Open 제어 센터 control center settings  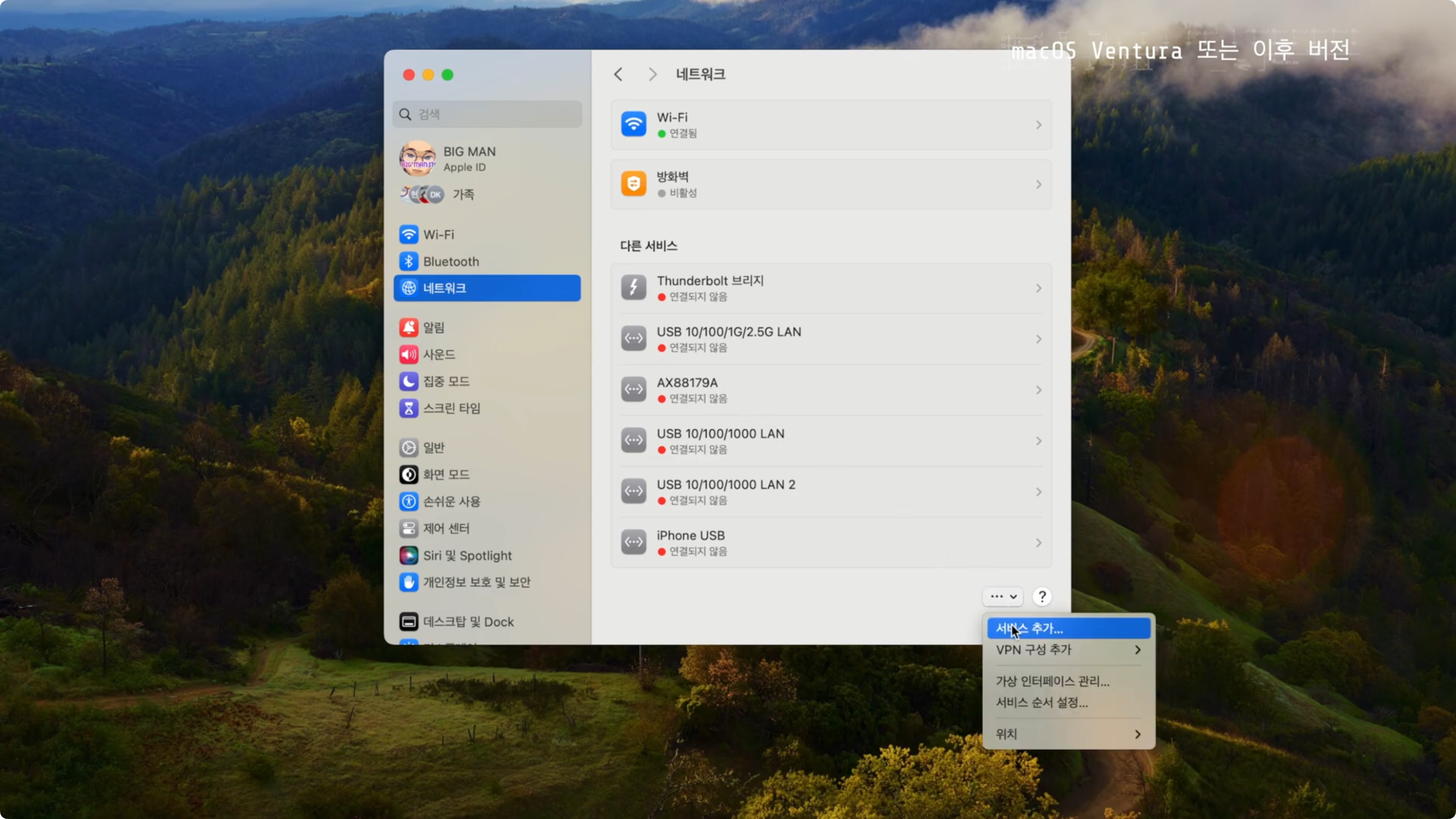click(446, 528)
